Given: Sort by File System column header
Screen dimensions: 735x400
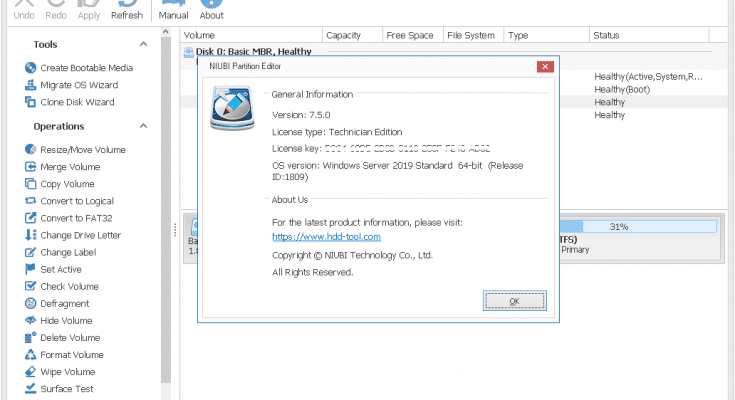Looking at the screenshot, I should pos(473,35).
